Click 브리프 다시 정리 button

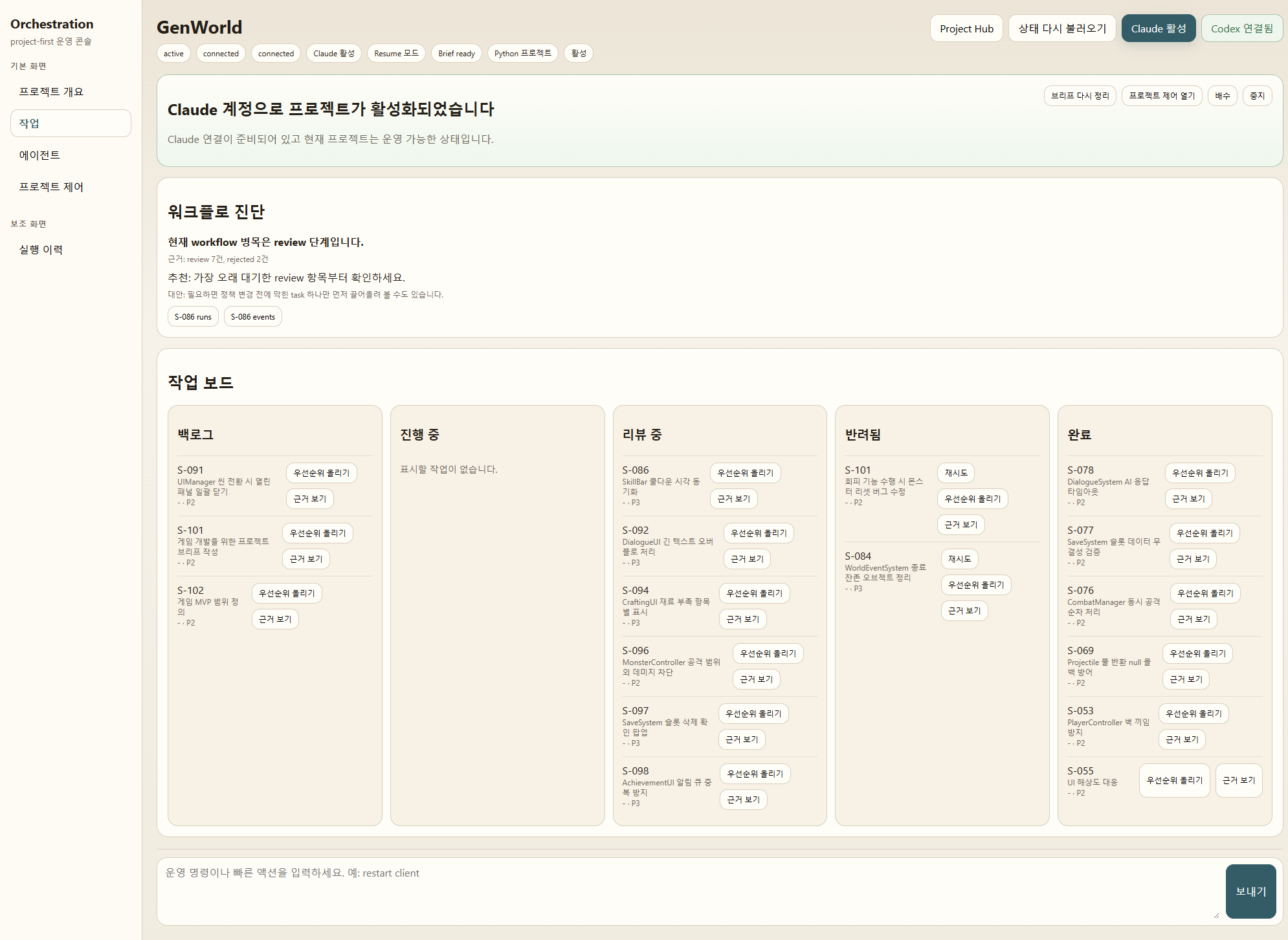[x=1080, y=95]
